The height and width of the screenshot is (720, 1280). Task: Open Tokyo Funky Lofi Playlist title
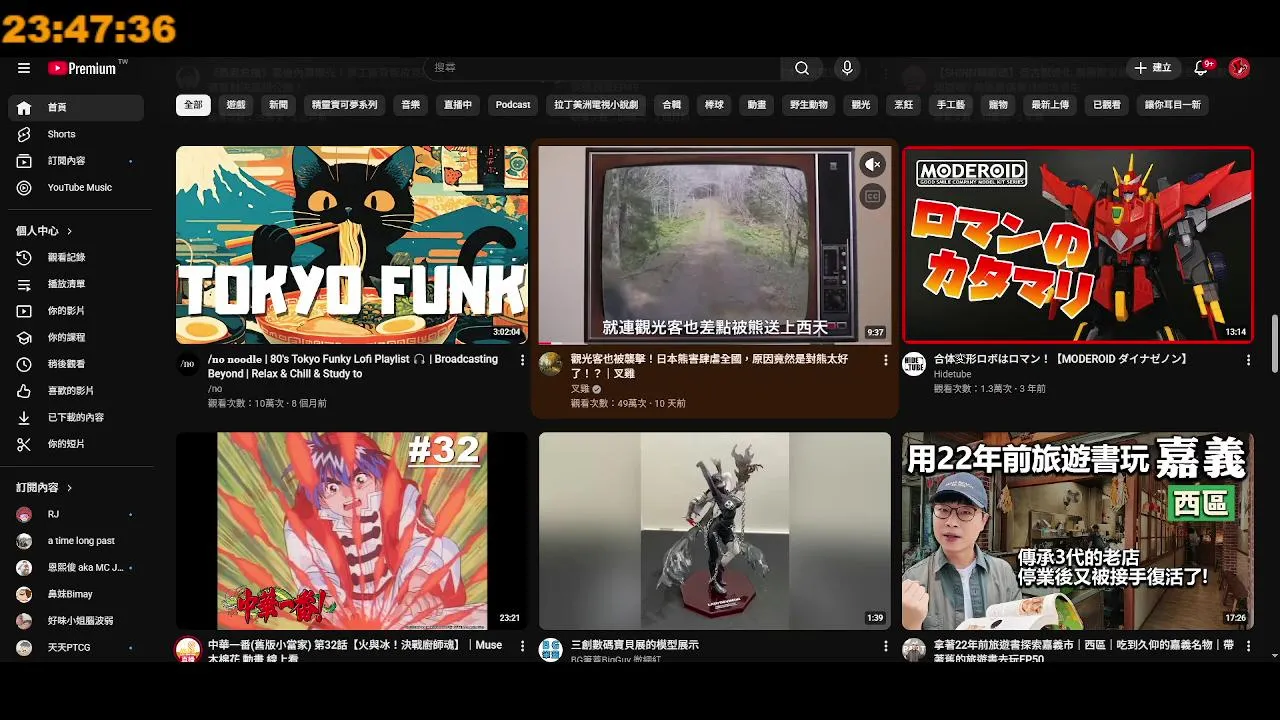pos(353,366)
